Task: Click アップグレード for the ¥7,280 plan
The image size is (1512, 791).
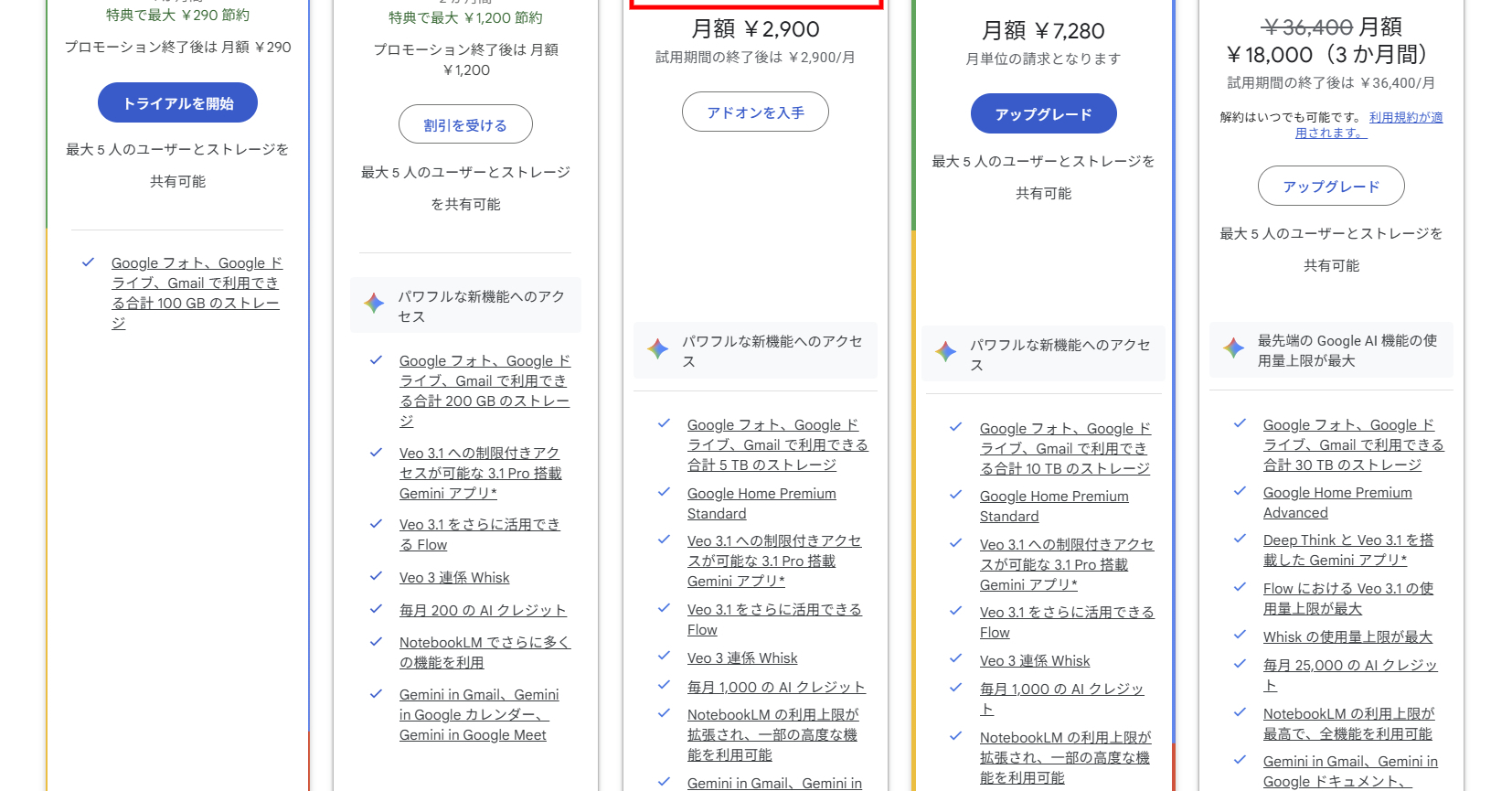Action: pos(1043,114)
